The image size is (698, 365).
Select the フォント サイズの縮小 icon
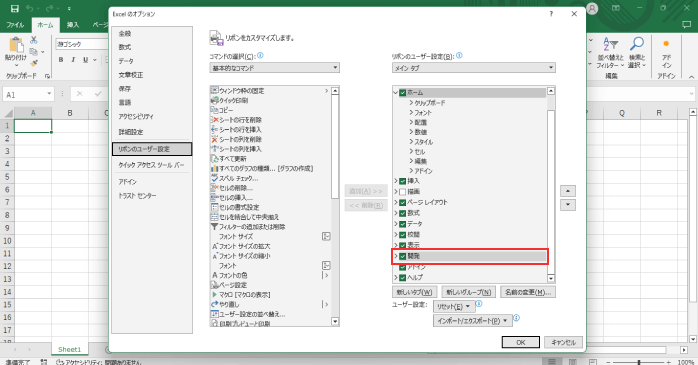coord(215,256)
